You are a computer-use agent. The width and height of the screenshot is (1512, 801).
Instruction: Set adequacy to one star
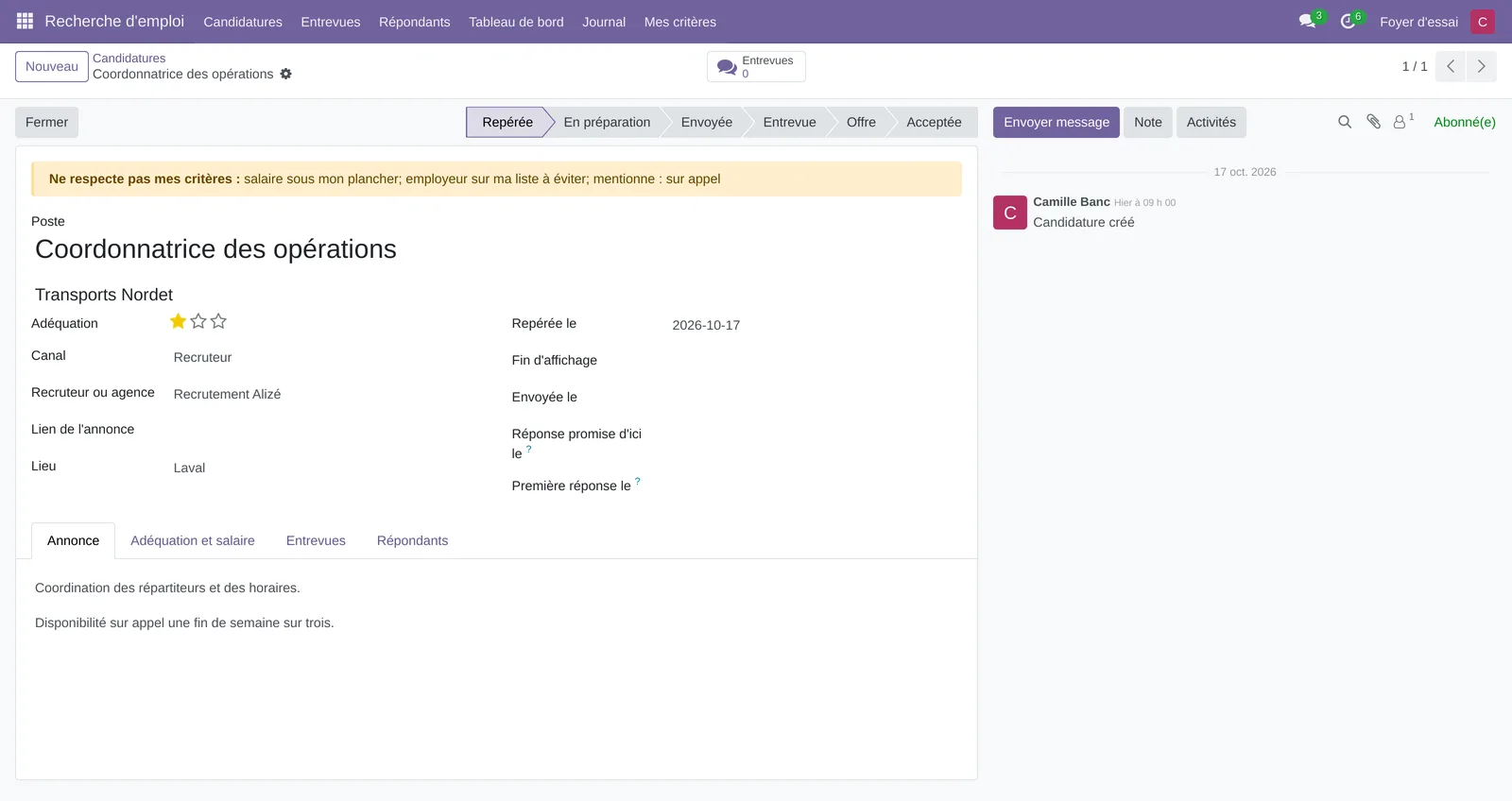(178, 321)
